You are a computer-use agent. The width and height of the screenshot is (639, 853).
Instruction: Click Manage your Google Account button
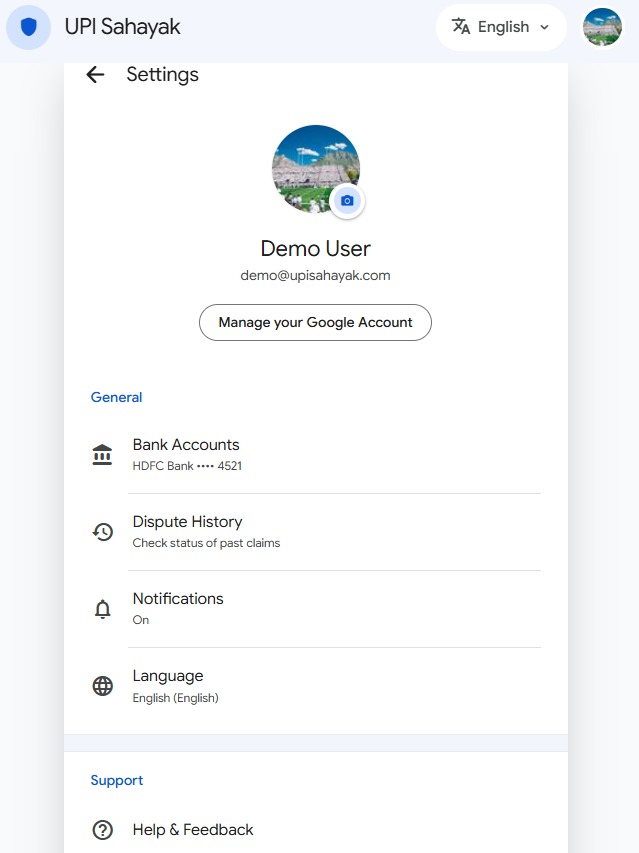[x=315, y=323]
